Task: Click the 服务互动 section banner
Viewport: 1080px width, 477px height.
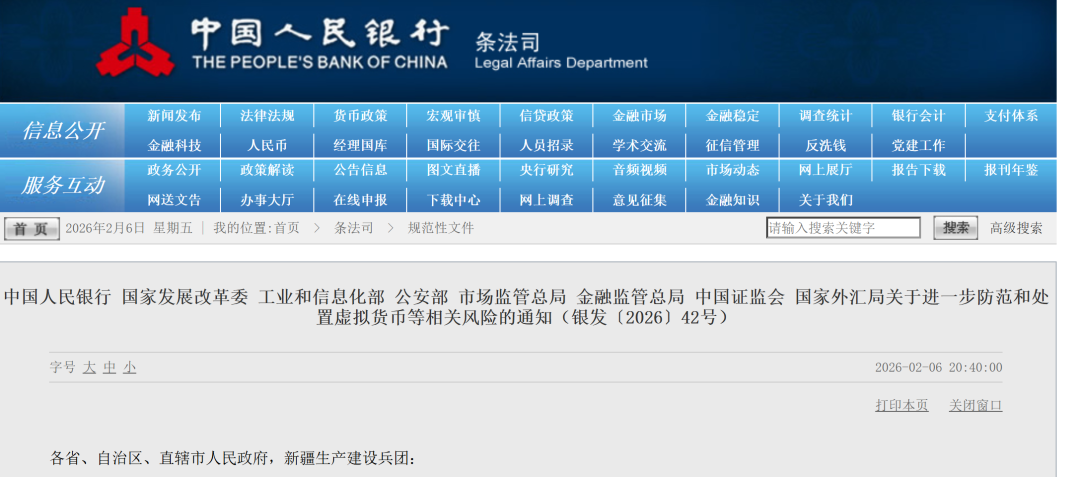Action: click(x=63, y=185)
